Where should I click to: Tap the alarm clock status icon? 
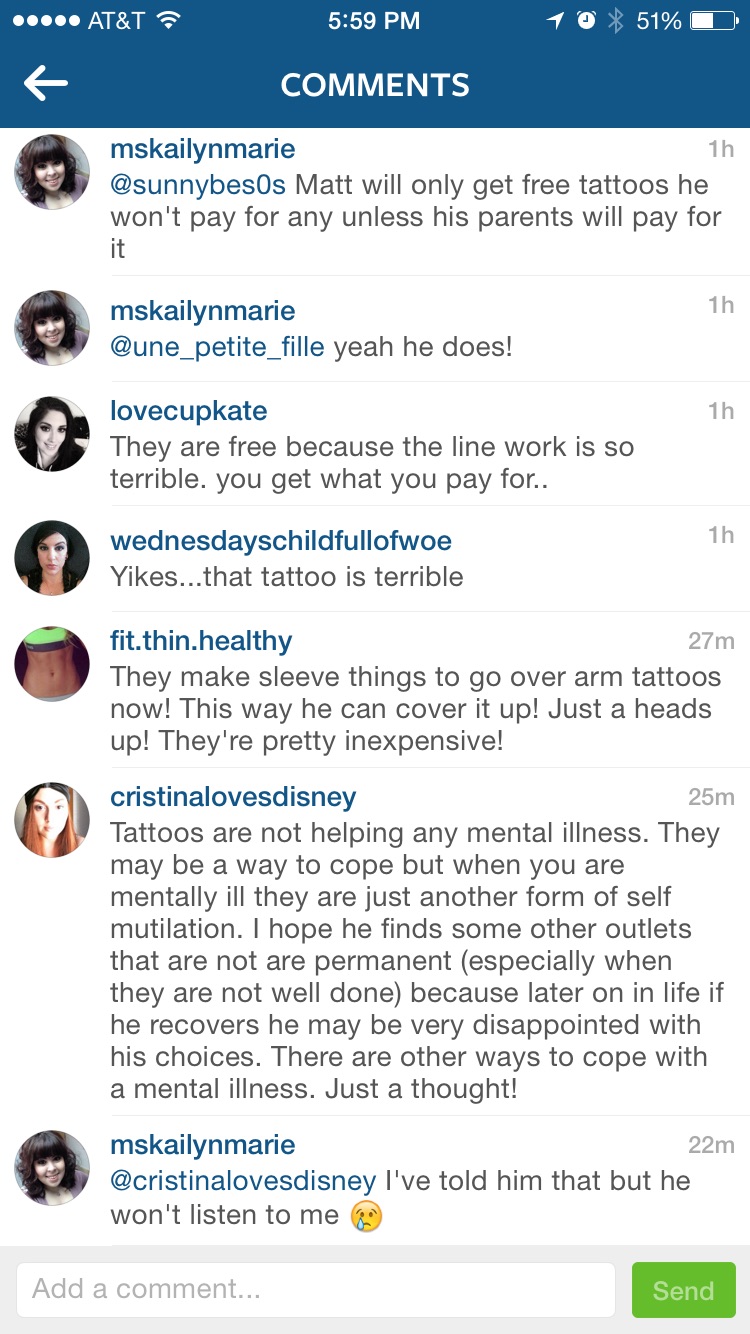(x=587, y=20)
